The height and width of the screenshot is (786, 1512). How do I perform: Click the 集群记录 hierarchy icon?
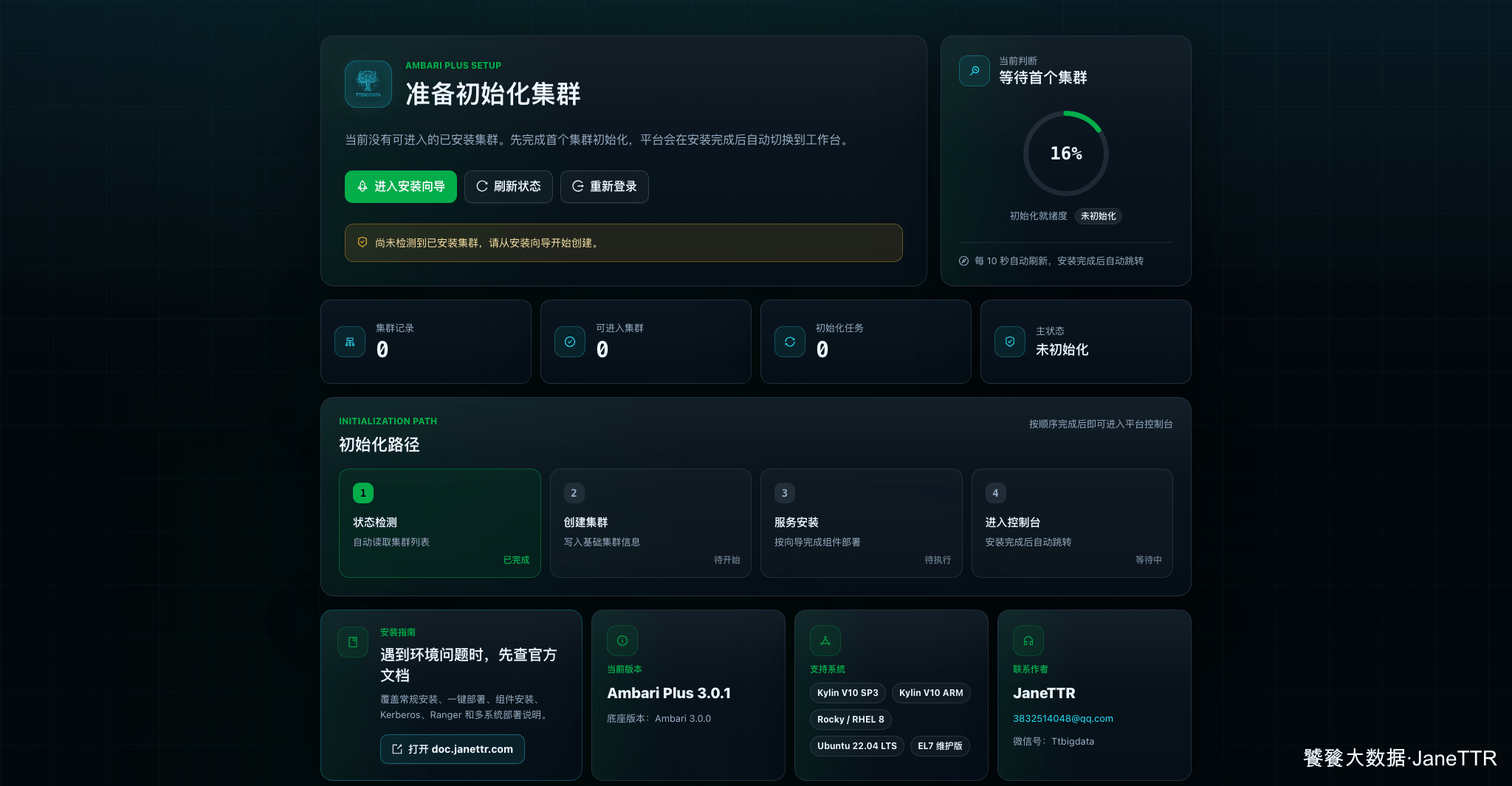pos(350,342)
